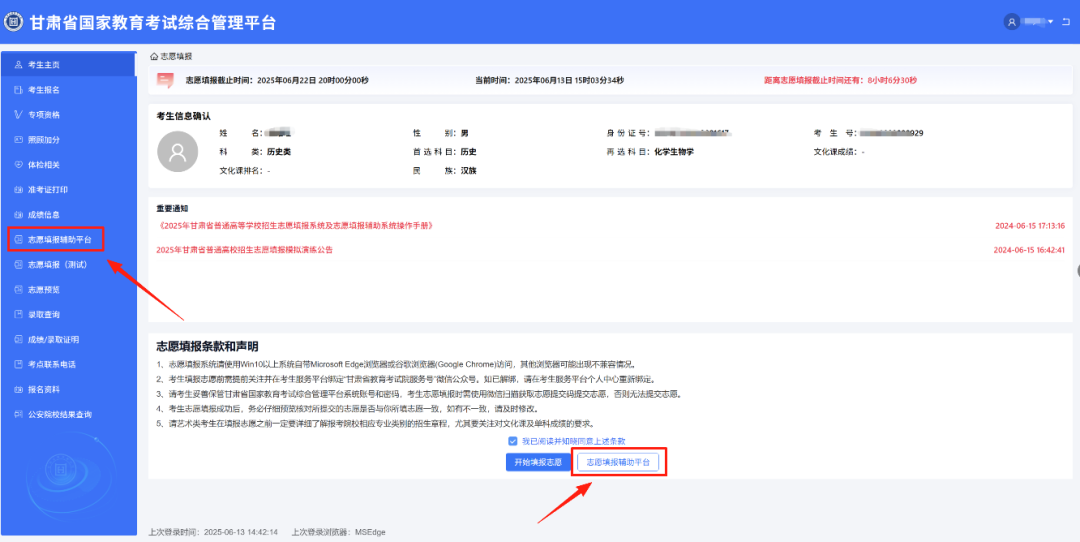Uncheck the 我已阅读并知晓同意上述条款 checkbox
This screenshot has height=542, width=1080.
click(x=513, y=441)
